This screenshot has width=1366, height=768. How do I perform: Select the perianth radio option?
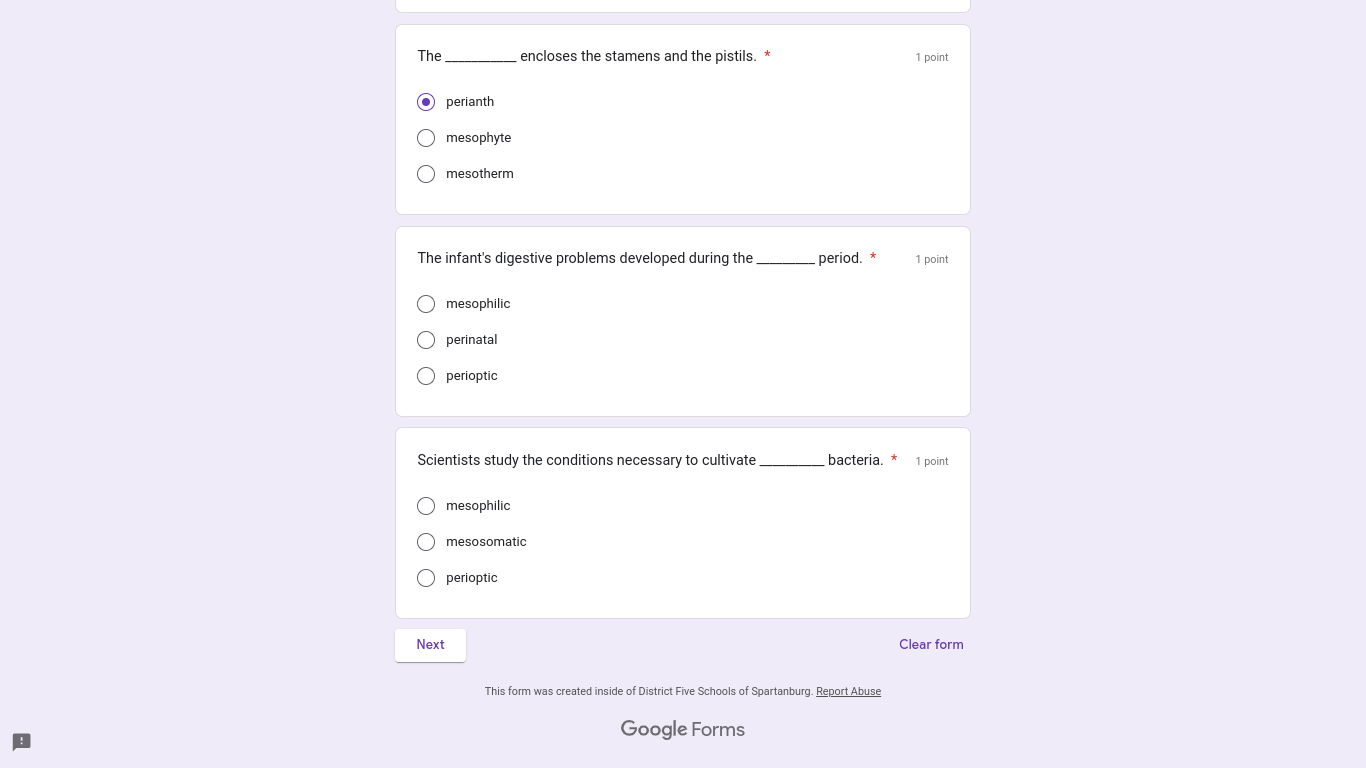[426, 102]
